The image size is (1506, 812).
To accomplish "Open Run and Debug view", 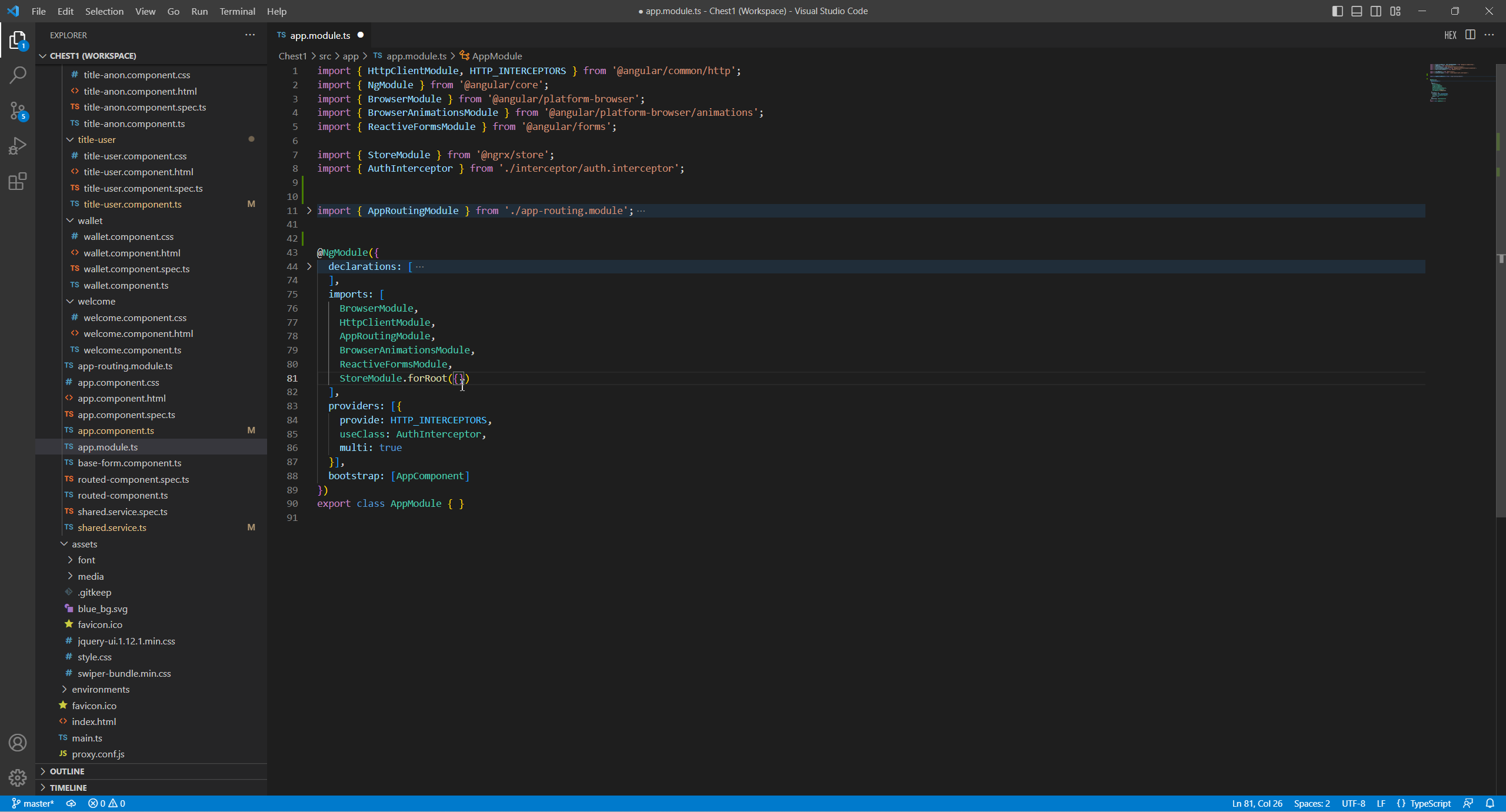I will coord(18,146).
